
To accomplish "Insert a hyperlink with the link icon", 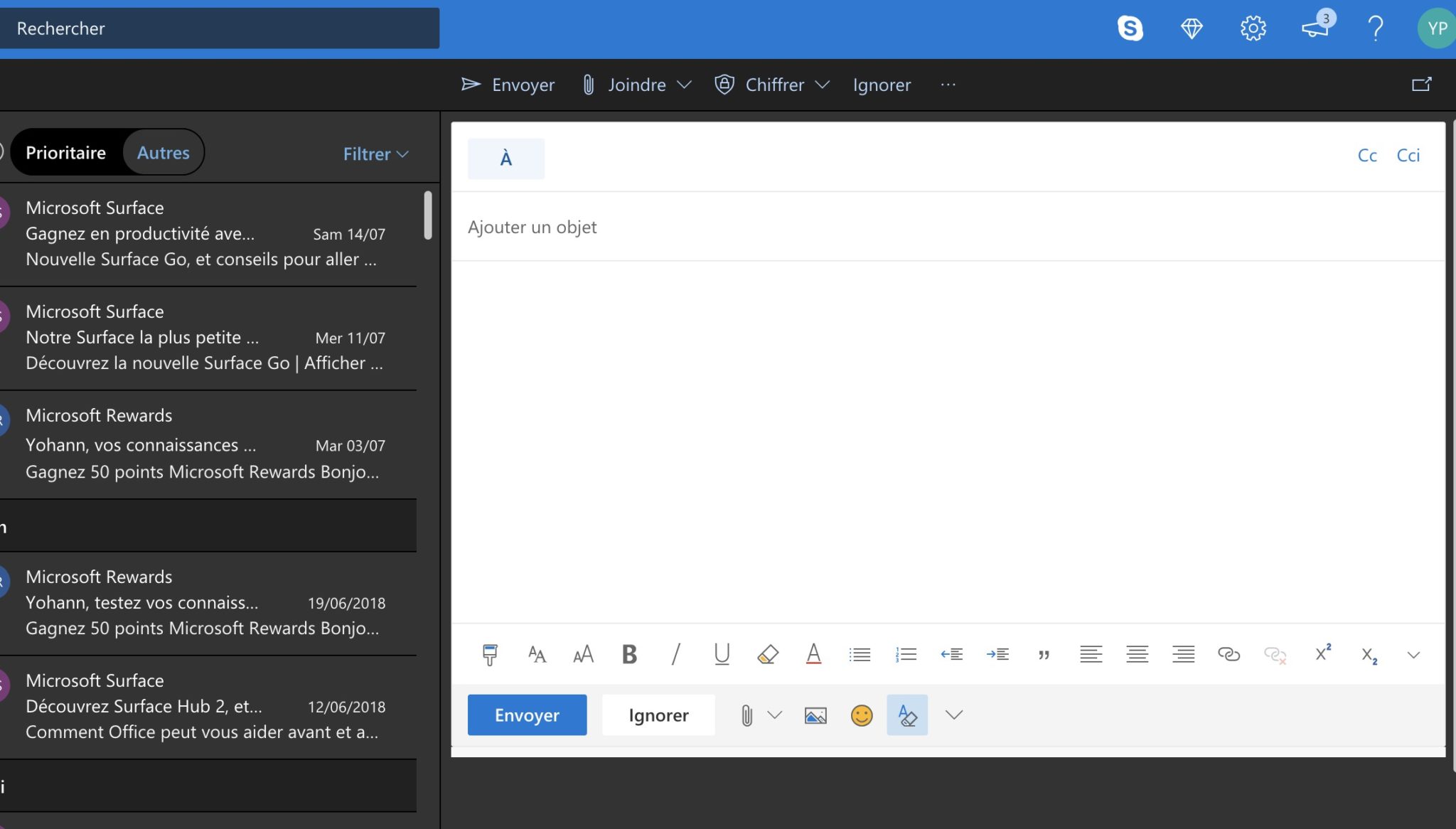I will [1228, 654].
